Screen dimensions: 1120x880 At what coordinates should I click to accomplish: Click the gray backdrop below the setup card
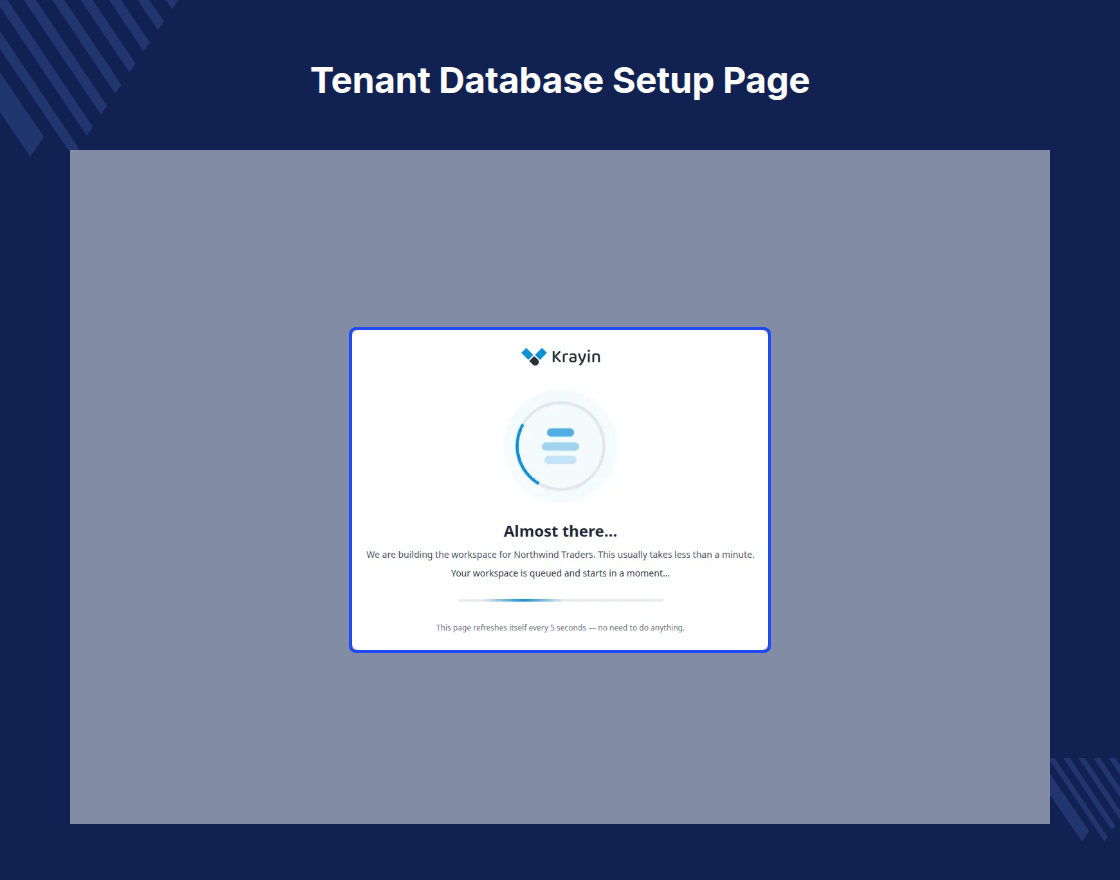tap(560, 738)
